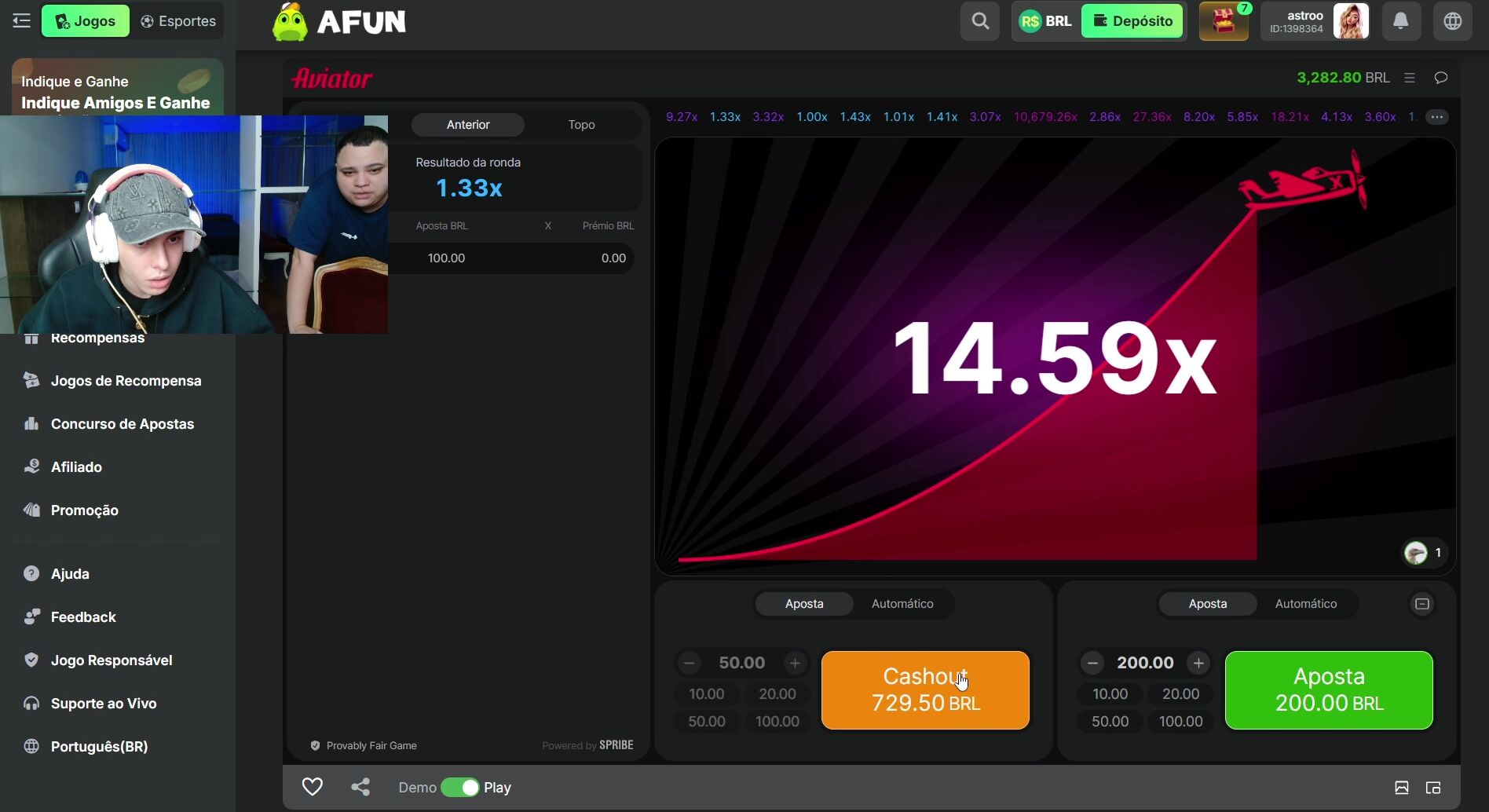Viewport: 1489px width, 812px height.
Task: Select Automático tab in first bet panel
Action: pos(902,604)
